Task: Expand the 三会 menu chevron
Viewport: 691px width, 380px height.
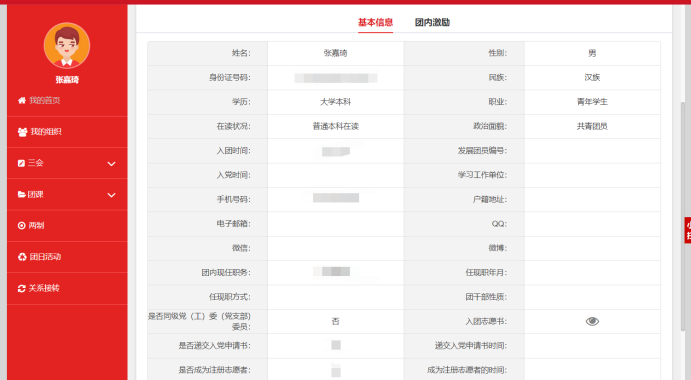Action: point(111,164)
